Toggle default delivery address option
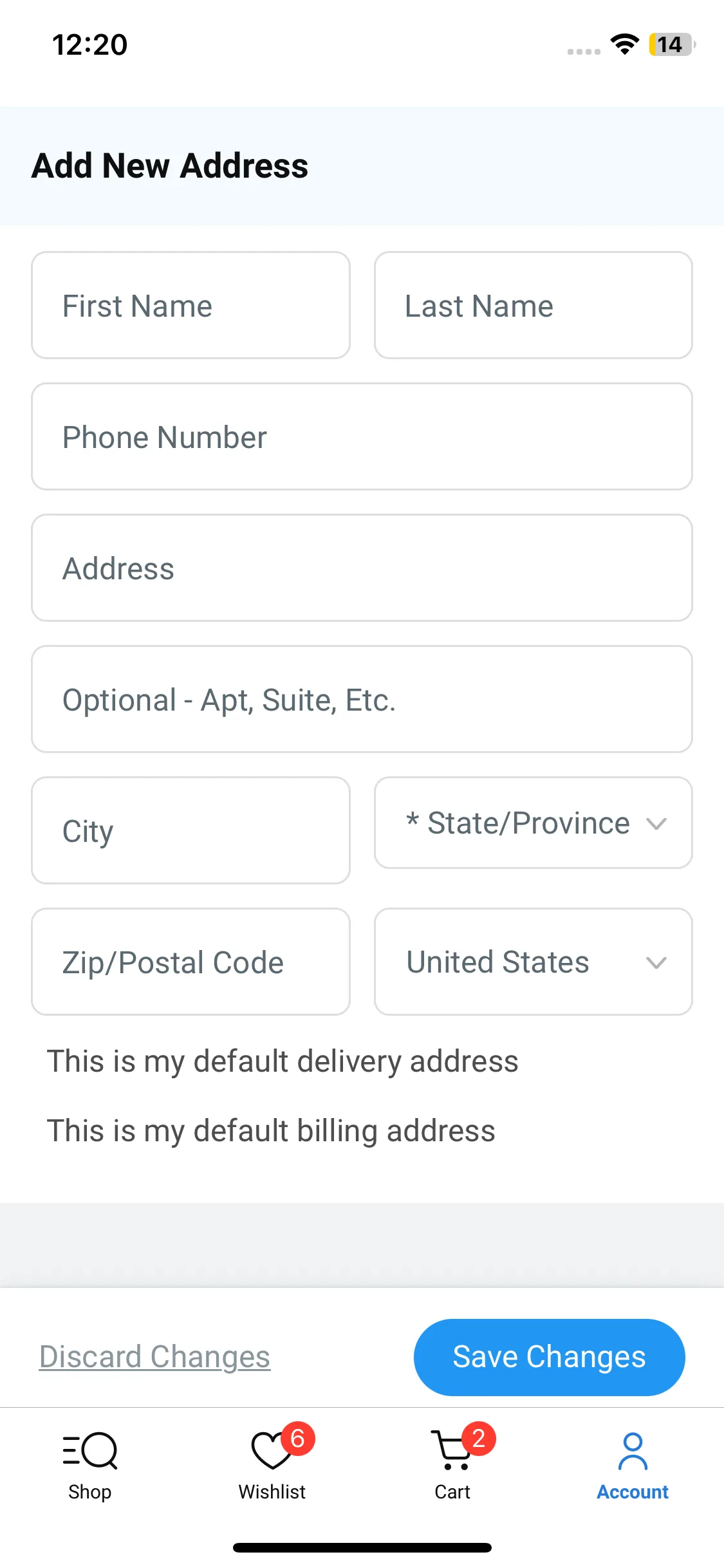 pos(283,1061)
